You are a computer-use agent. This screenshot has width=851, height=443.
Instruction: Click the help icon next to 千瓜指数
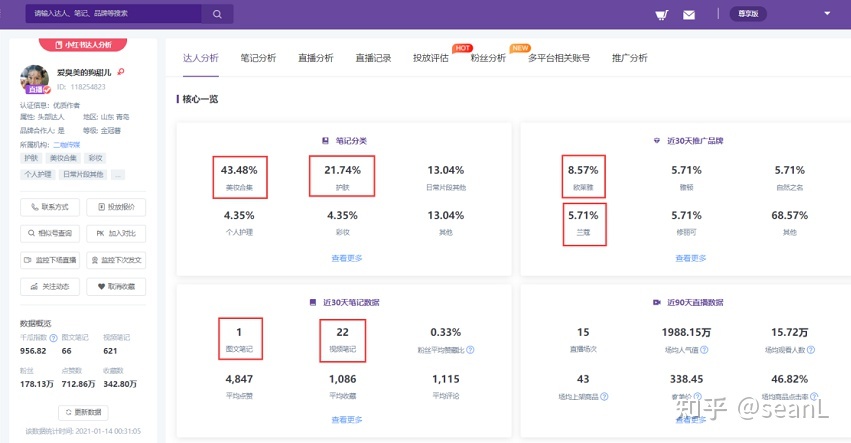click(53, 338)
